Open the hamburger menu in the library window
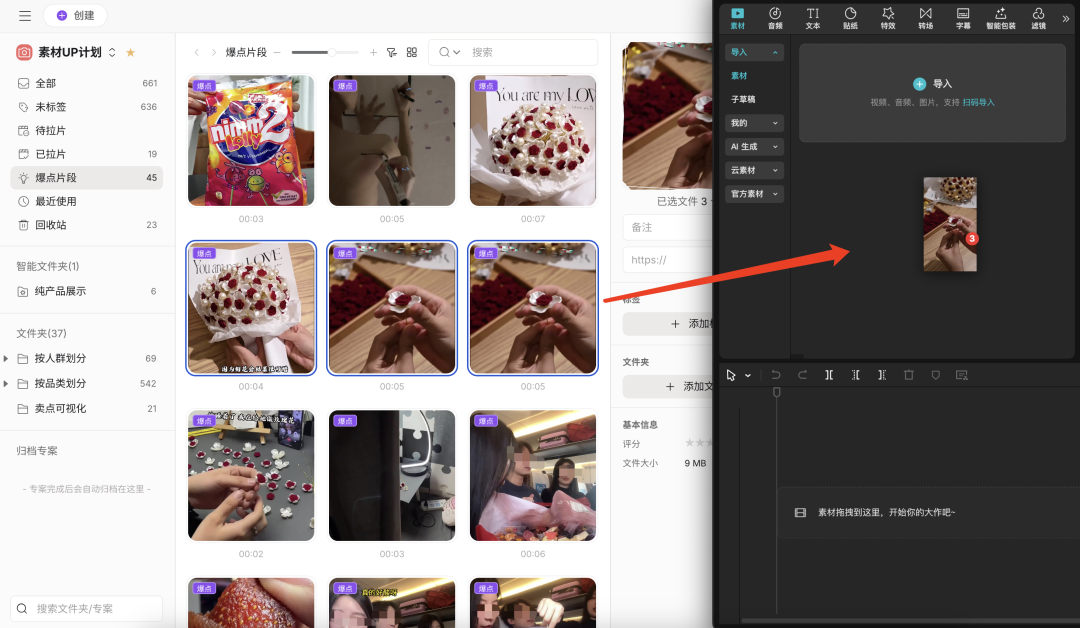Image resolution: width=1080 pixels, height=628 pixels. coord(25,15)
